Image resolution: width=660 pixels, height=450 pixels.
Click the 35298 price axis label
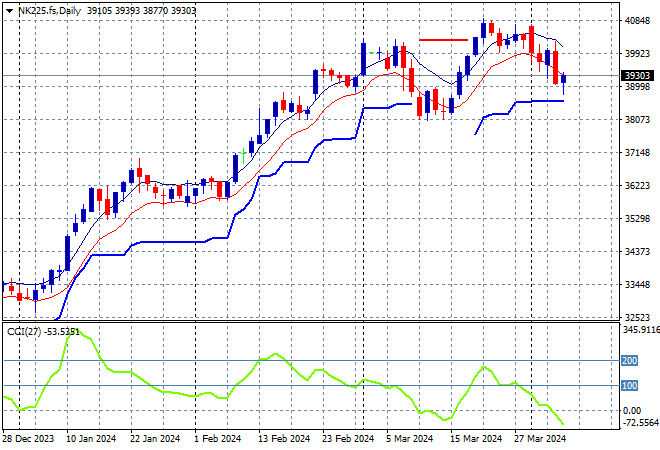[x=637, y=218]
